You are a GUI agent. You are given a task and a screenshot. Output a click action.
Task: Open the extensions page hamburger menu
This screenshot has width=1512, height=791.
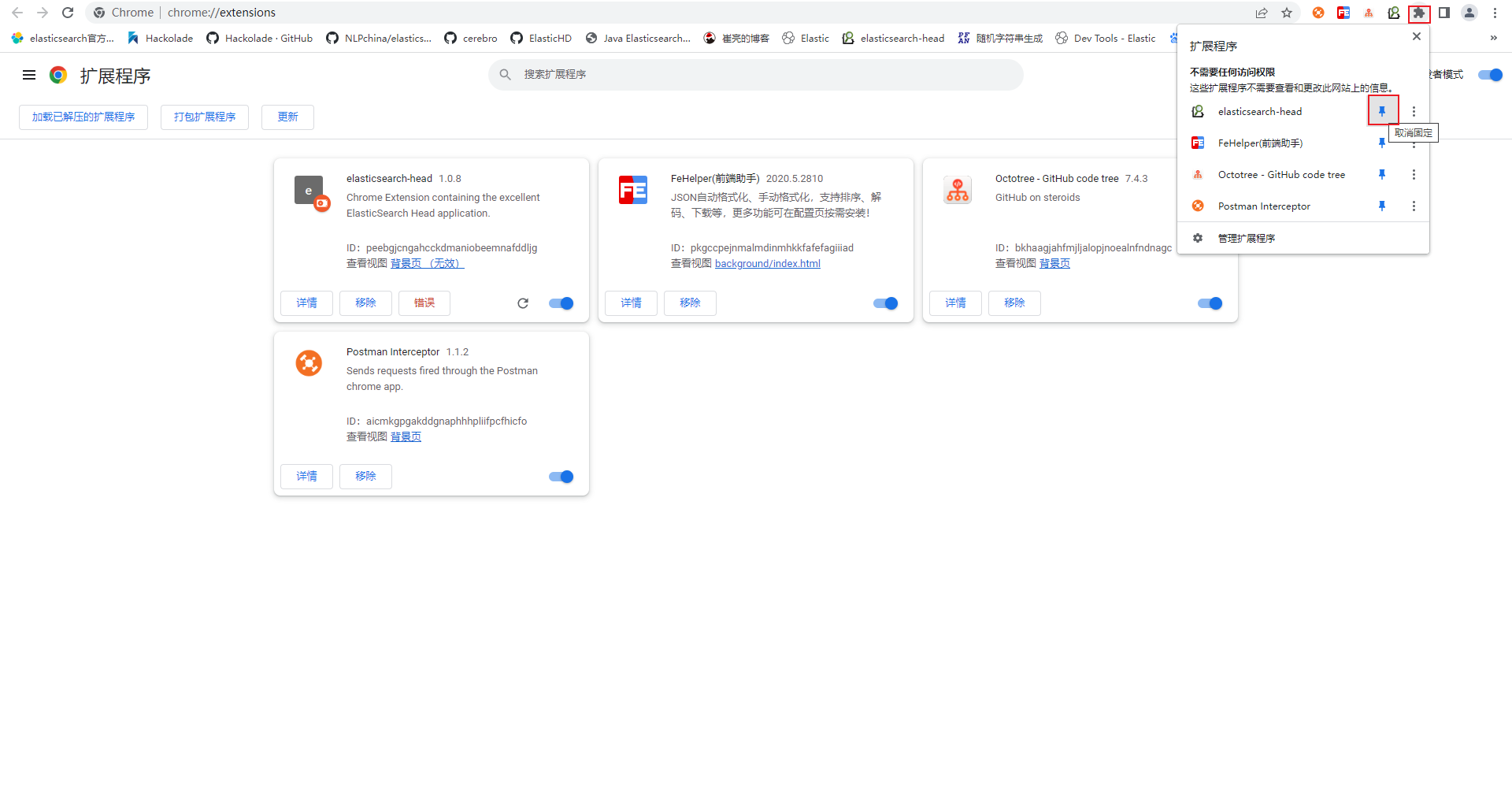click(29, 75)
